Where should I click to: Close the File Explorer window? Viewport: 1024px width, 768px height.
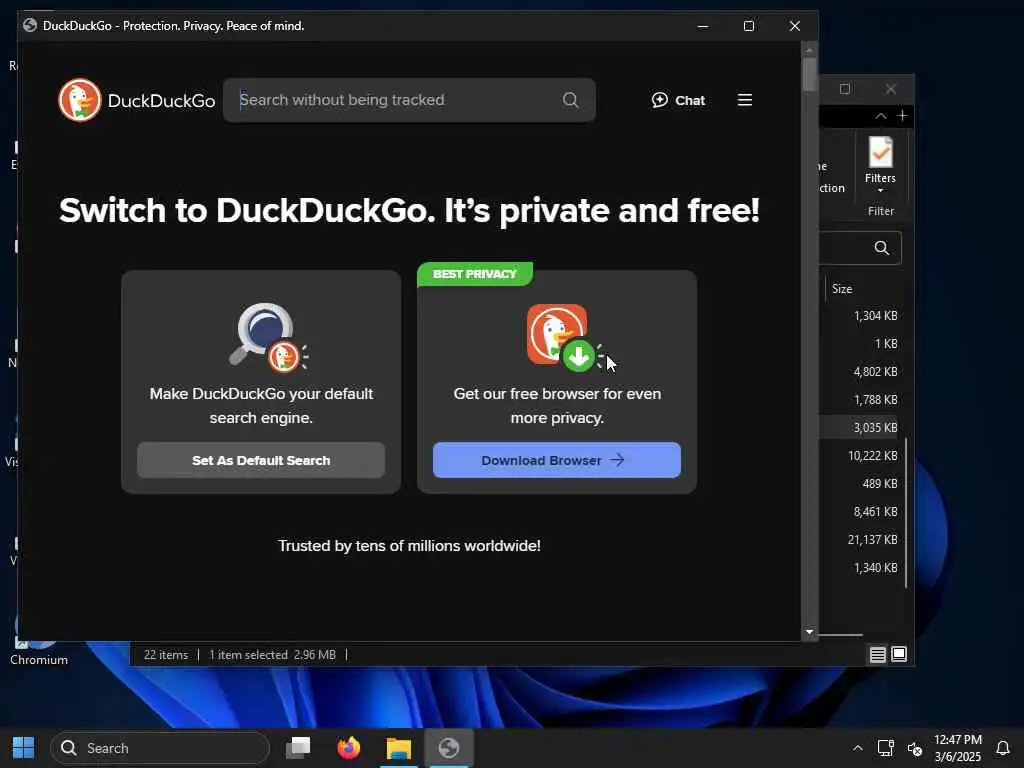891,89
